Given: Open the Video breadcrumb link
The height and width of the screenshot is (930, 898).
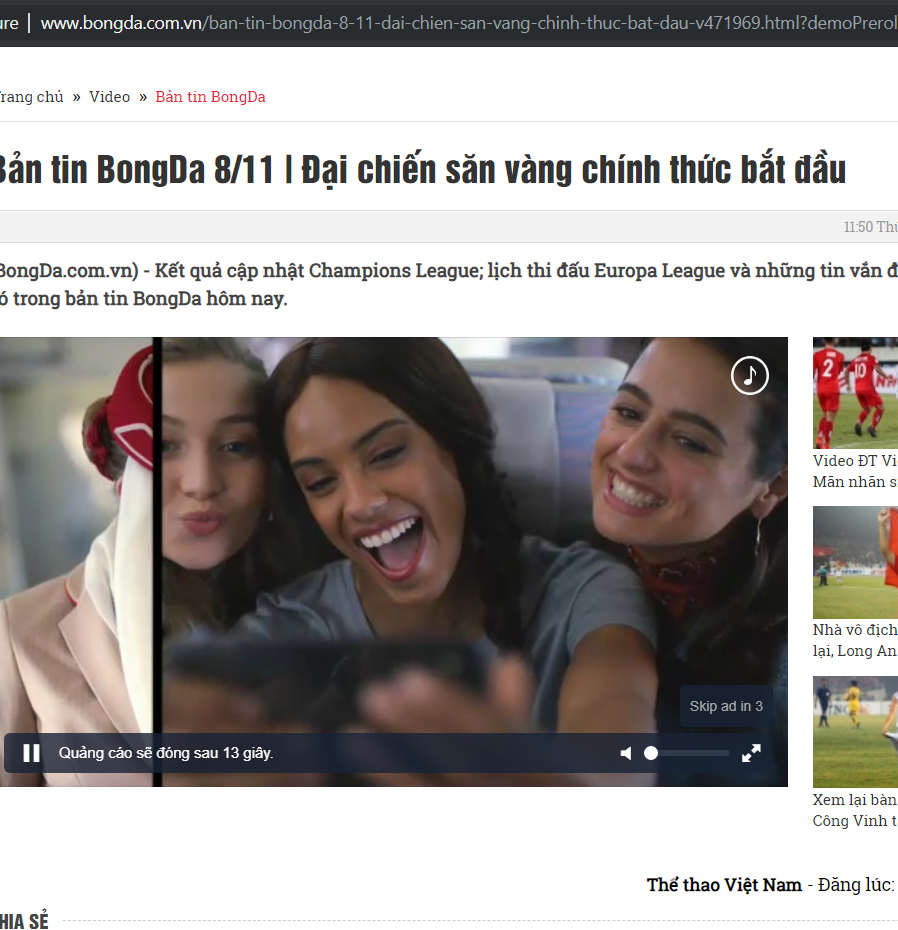Looking at the screenshot, I should click(x=109, y=97).
